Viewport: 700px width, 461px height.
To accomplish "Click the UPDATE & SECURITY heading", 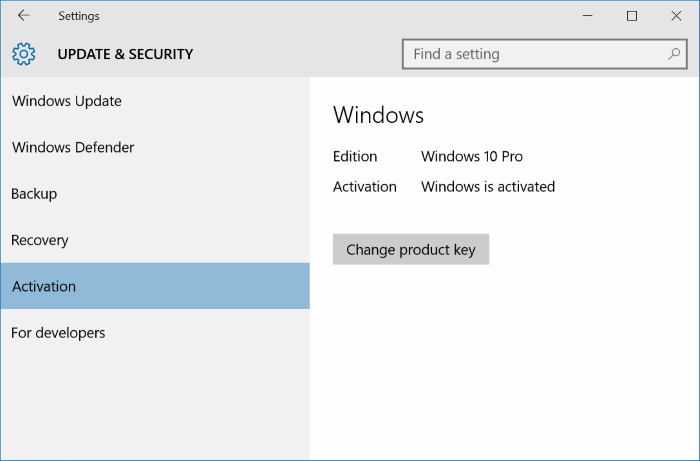I will tap(125, 54).
